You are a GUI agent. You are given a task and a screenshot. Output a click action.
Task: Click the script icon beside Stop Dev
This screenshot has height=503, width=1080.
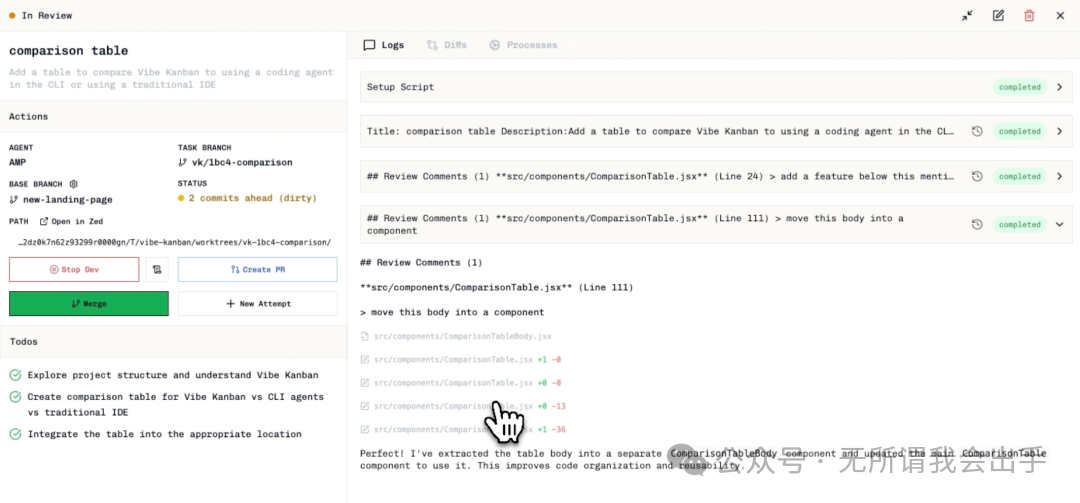click(157, 269)
